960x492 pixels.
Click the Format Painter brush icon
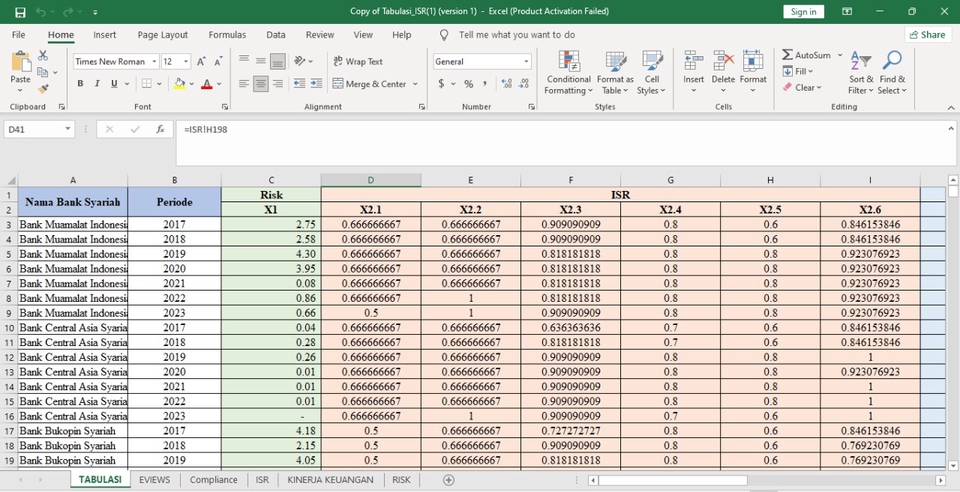(x=43, y=89)
